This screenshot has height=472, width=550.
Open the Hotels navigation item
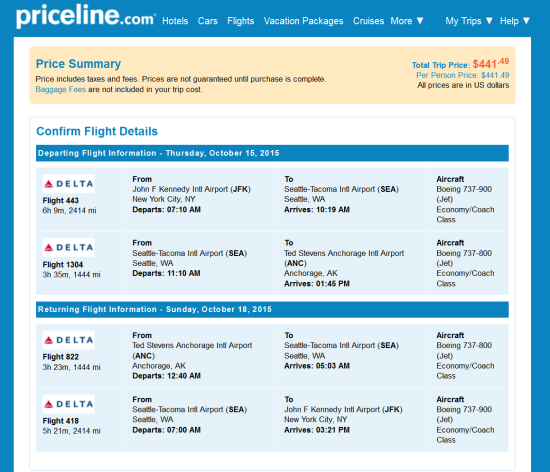175,21
